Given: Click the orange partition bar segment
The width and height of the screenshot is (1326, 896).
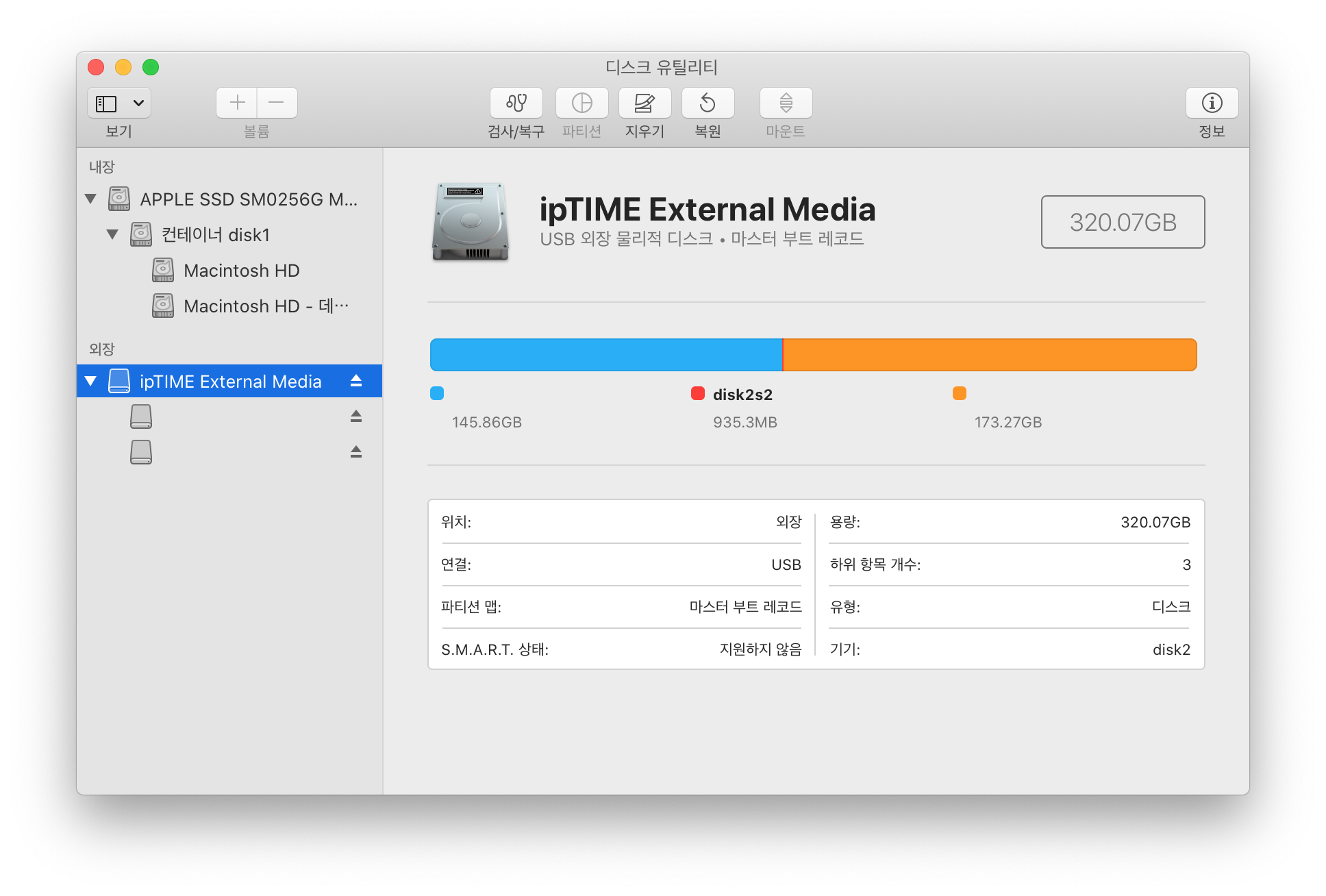Looking at the screenshot, I should (989, 355).
